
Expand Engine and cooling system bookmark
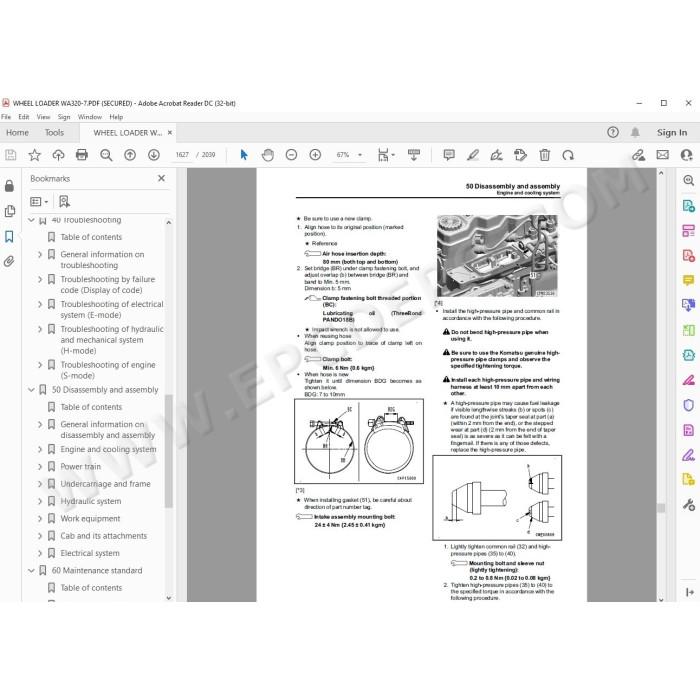tap(40, 449)
